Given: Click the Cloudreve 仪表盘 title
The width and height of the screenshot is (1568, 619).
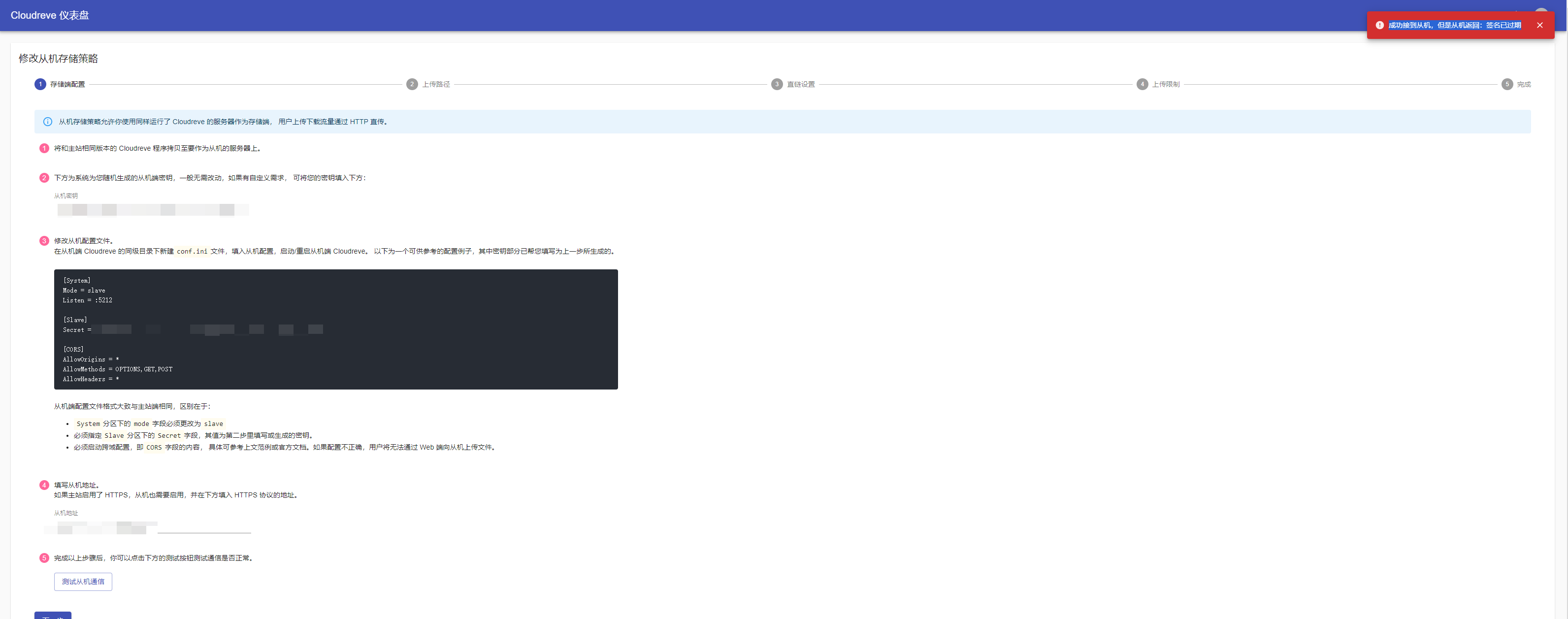Looking at the screenshot, I should [x=49, y=15].
